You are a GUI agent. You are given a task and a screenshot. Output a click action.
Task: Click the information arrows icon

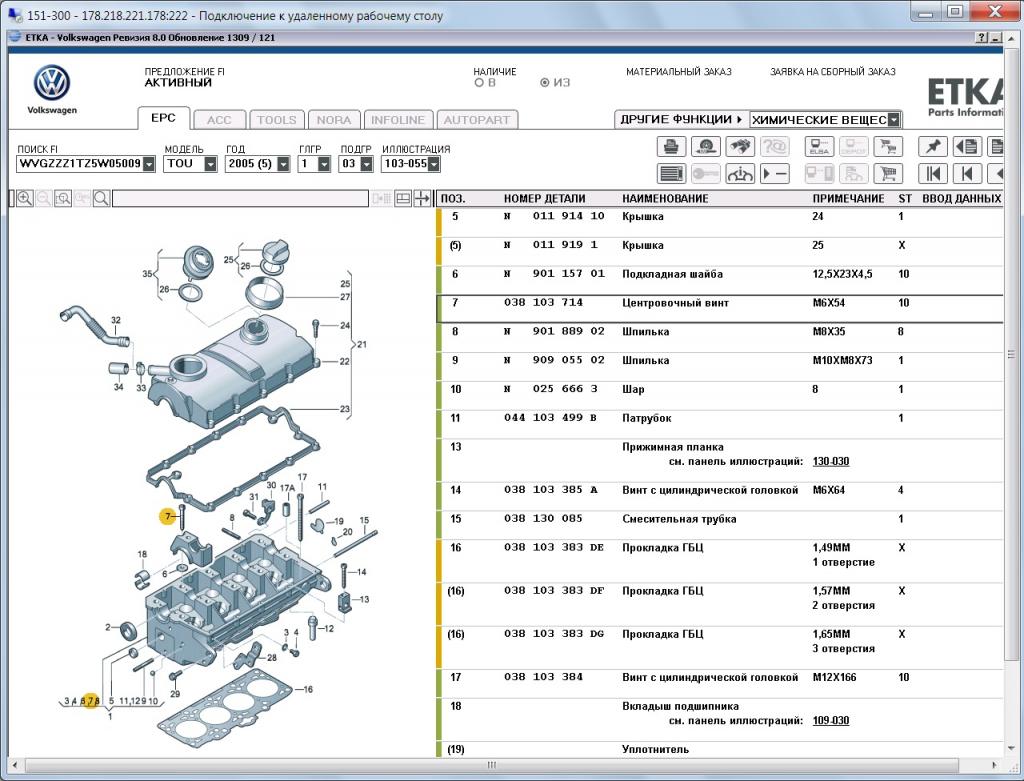tap(739, 174)
